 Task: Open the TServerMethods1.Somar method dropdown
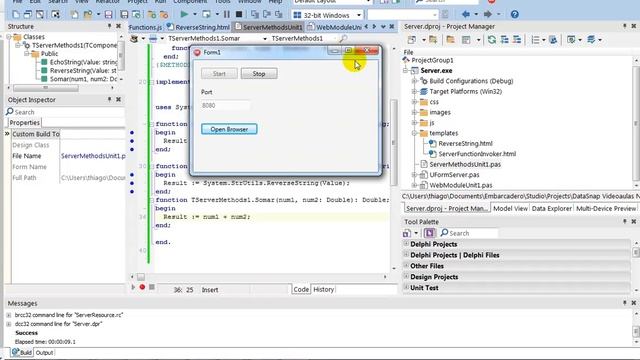pyautogui.click(x=264, y=38)
